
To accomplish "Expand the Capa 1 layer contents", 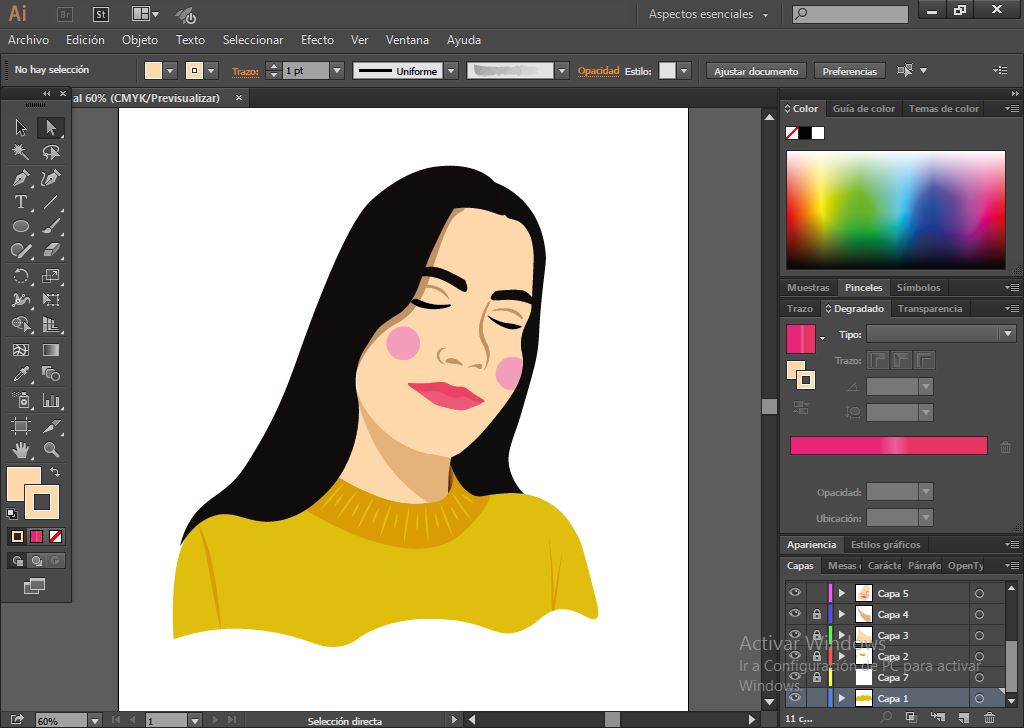I will click(x=842, y=698).
